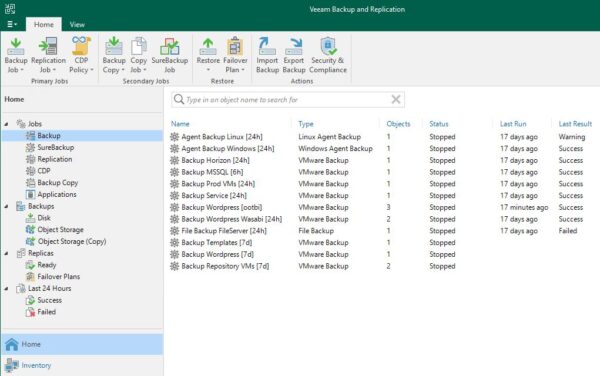Select the Object Storage tree item

click(x=54, y=230)
